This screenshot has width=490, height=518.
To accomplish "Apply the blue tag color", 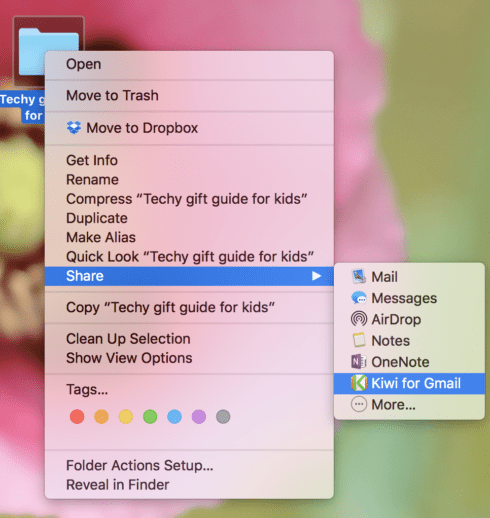I will (x=174, y=417).
